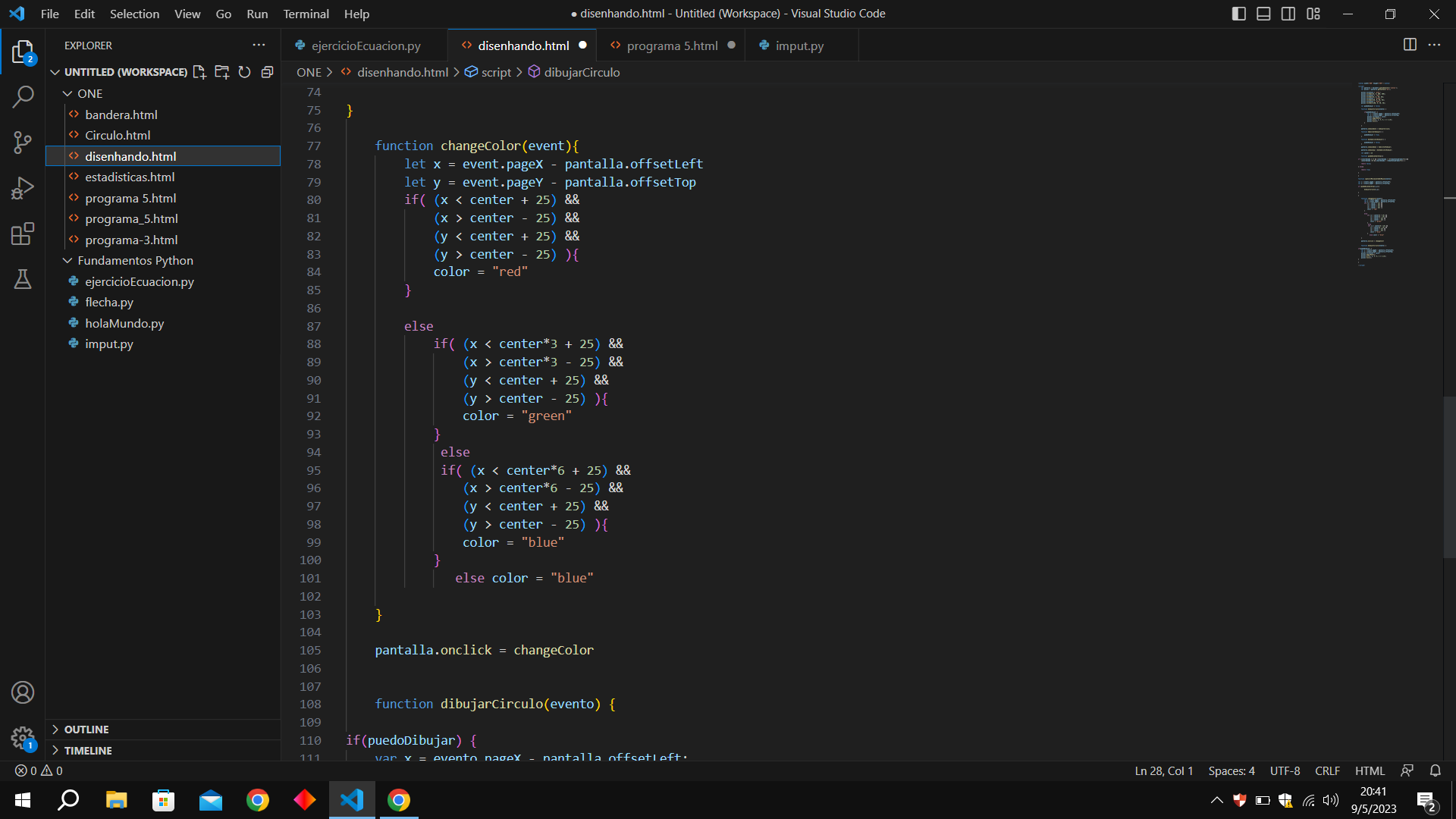
Task: Click Ln 28, Col 1 to go to line
Action: tap(1164, 770)
